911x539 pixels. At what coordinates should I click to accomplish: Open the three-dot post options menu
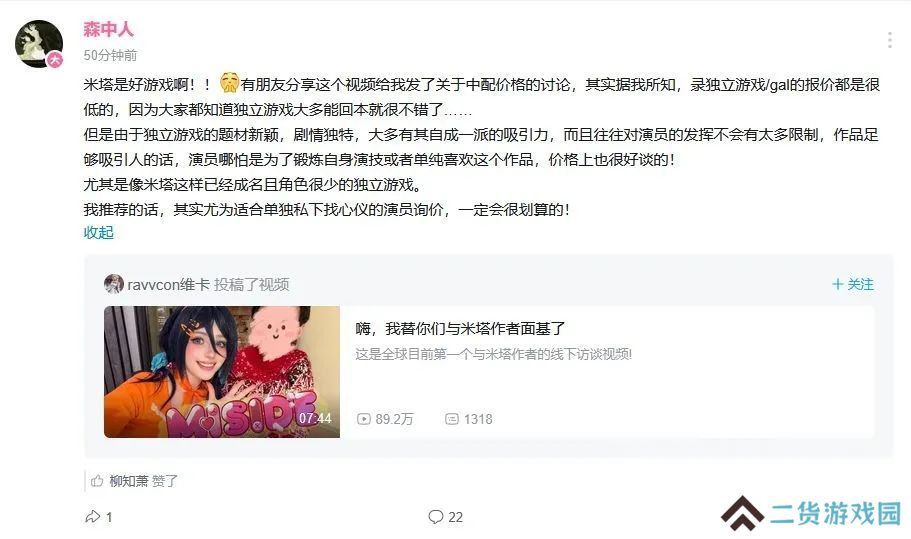tap(890, 40)
